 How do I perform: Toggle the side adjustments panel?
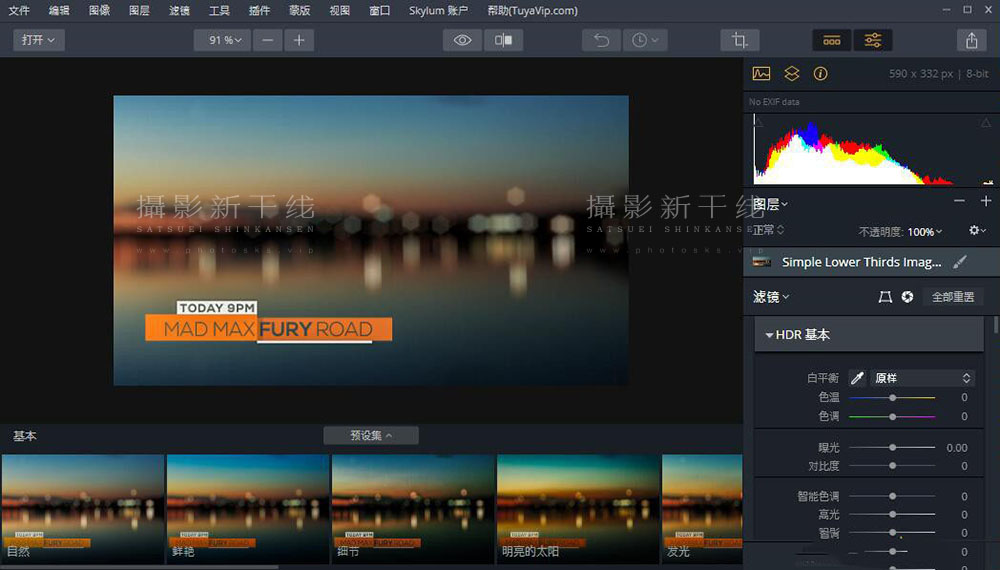click(x=872, y=40)
